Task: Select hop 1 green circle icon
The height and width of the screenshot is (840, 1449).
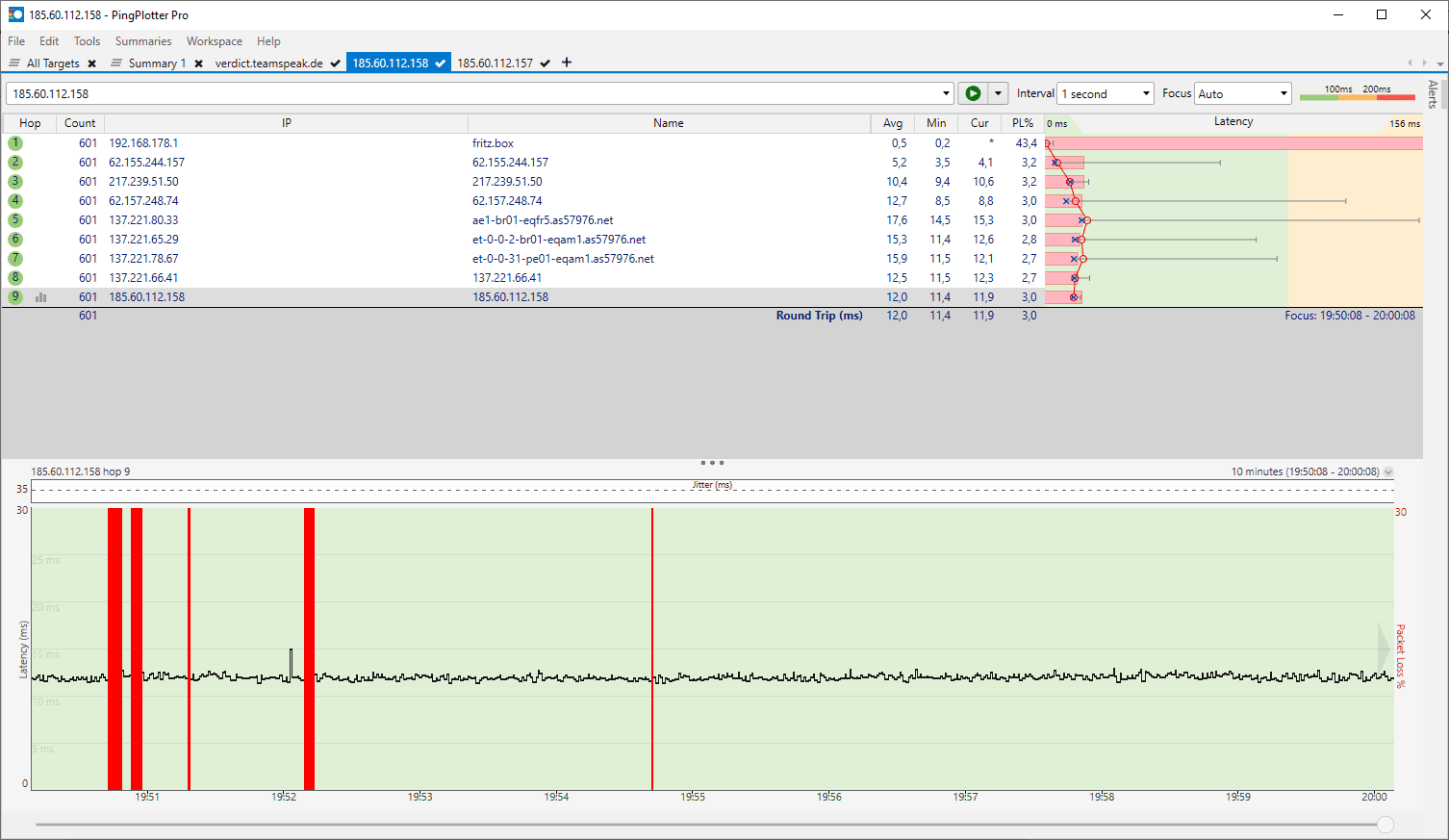Action: point(15,142)
